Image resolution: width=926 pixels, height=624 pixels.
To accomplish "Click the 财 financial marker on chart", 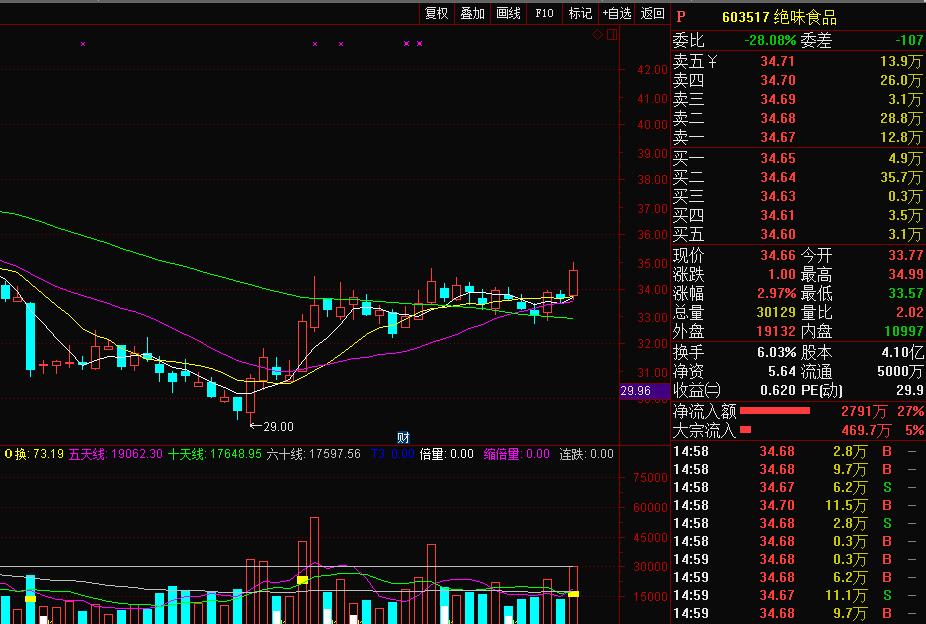I will click(x=403, y=438).
